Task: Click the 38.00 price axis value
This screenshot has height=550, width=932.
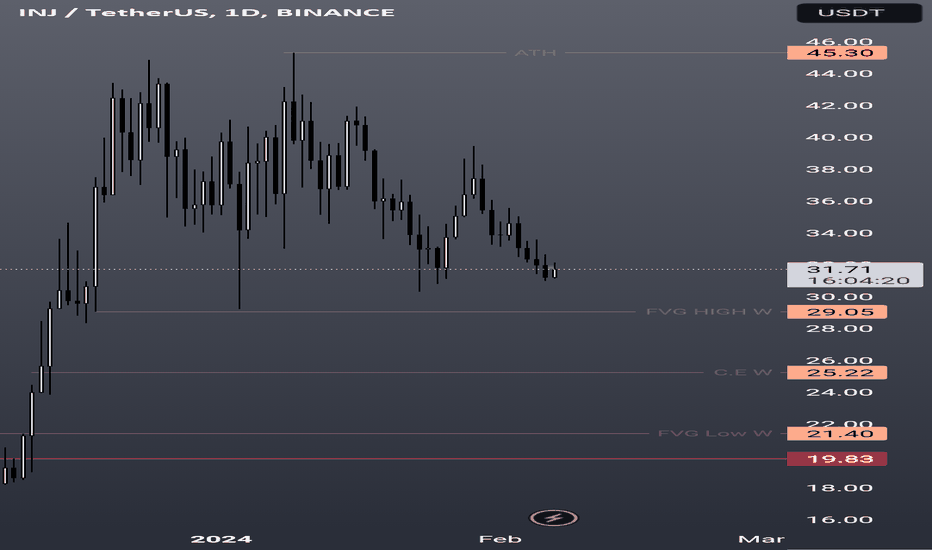Action: (839, 169)
